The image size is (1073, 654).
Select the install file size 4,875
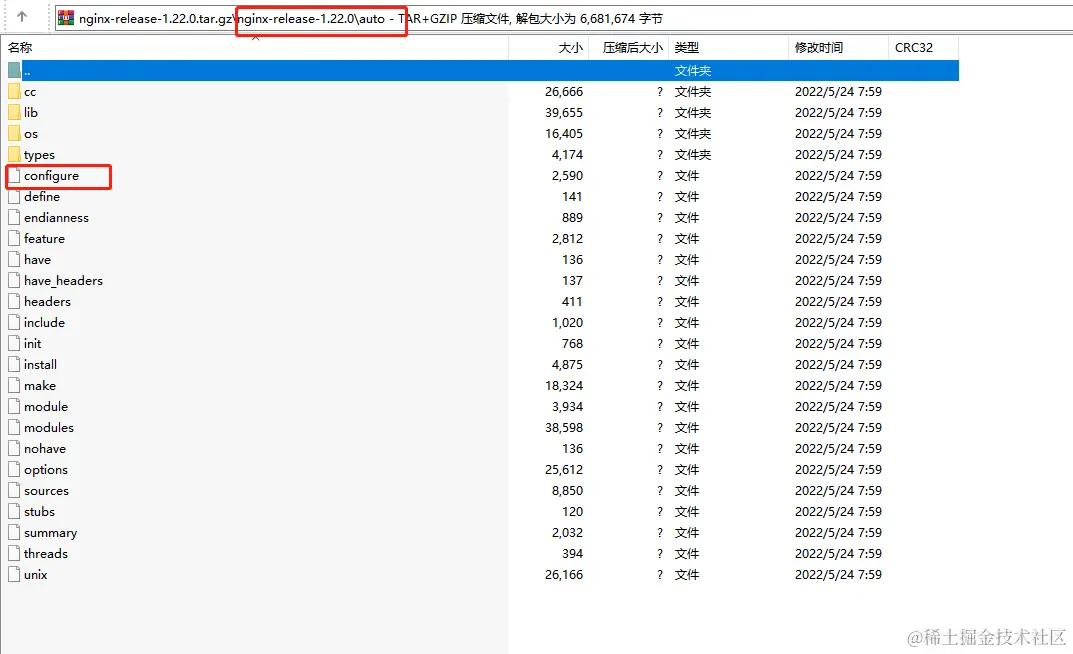pyautogui.click(x=567, y=365)
